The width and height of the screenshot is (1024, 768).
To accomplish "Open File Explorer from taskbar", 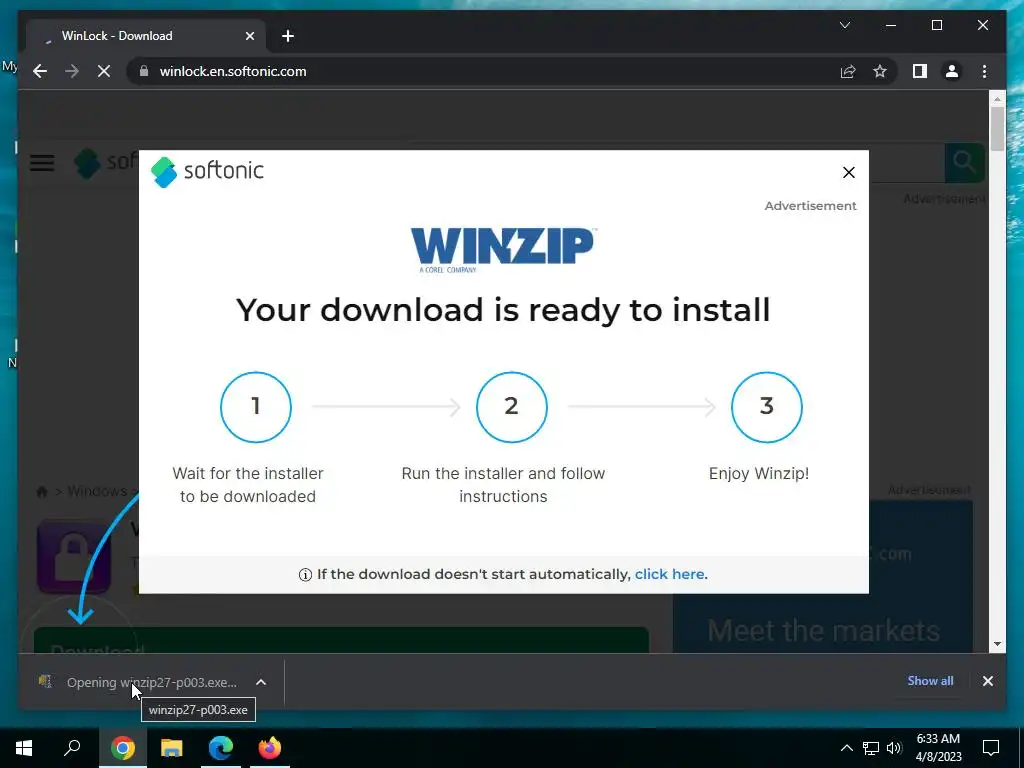I will point(172,748).
